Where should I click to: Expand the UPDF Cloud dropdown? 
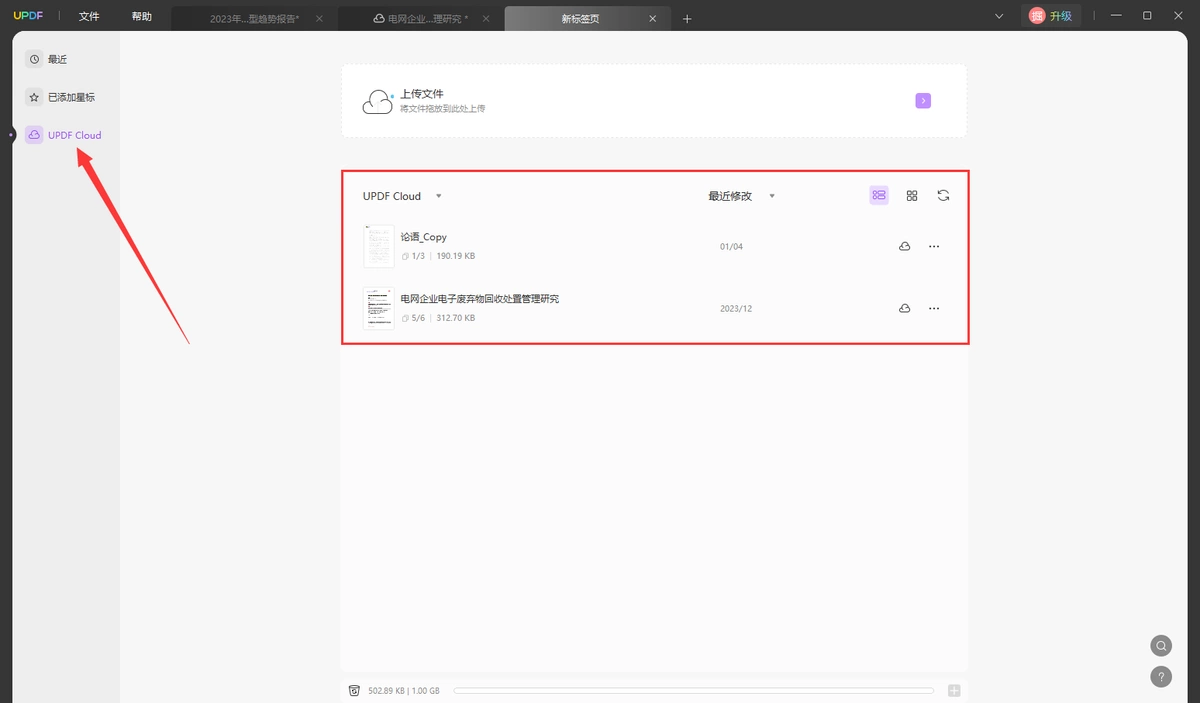[438, 196]
